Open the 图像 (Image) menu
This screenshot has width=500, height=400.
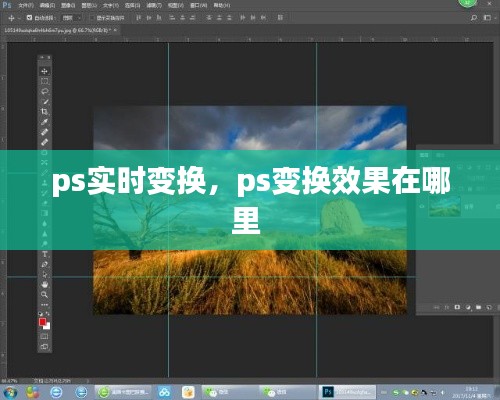pyautogui.click(x=68, y=5)
